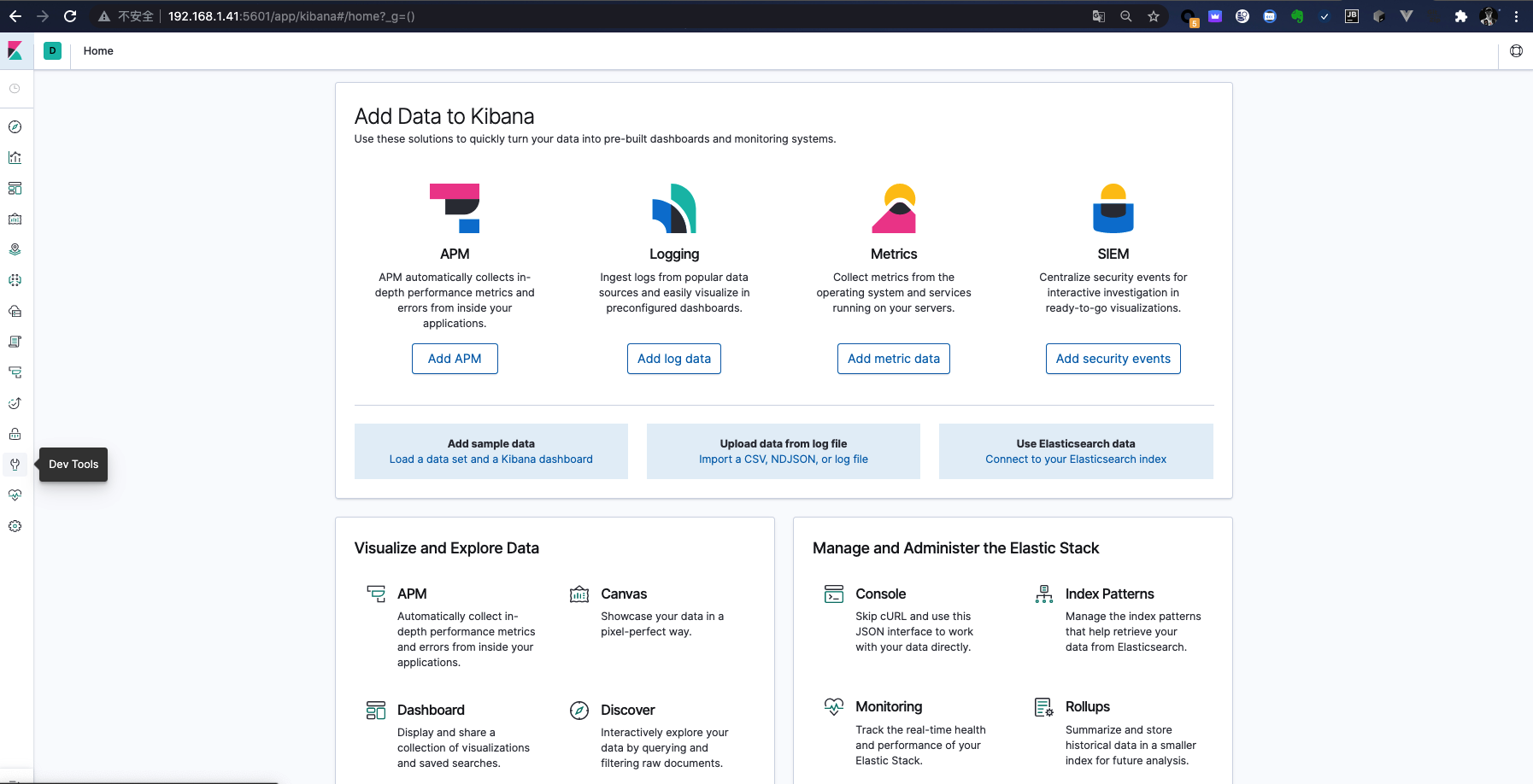Open Connect to your Elasticsearch index link

coord(1076,459)
